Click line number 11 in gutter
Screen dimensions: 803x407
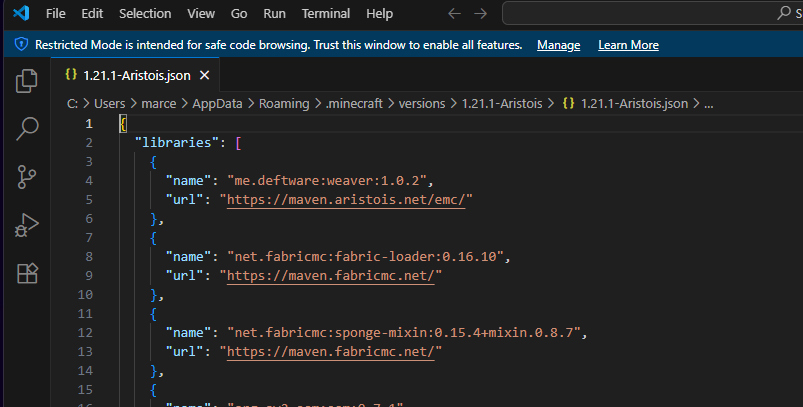coord(86,314)
